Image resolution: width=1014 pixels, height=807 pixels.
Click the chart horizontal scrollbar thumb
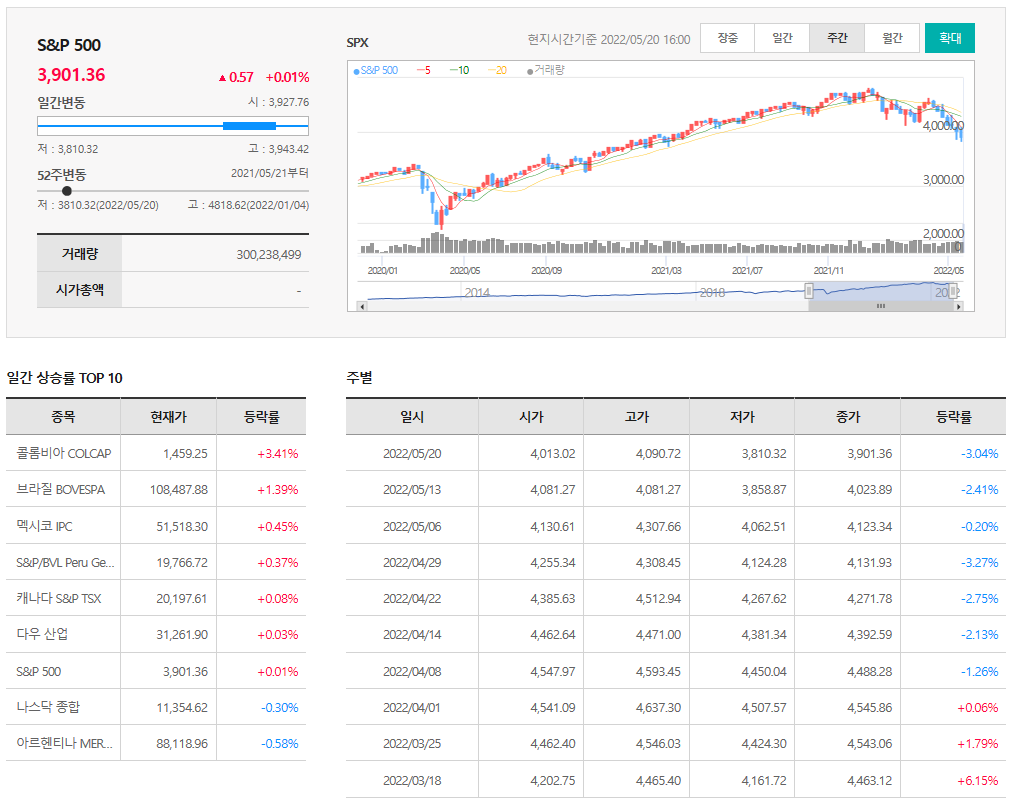(x=881, y=307)
